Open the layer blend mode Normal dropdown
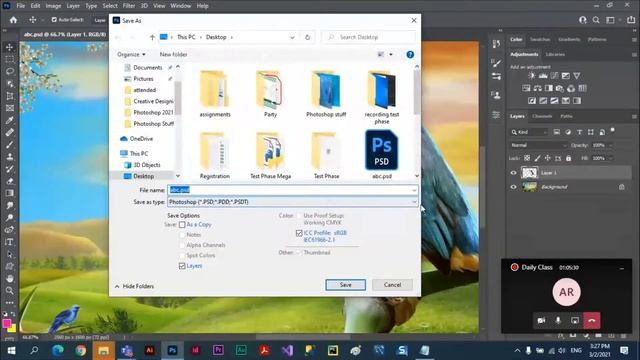This screenshot has width=640, height=360. [x=538, y=145]
